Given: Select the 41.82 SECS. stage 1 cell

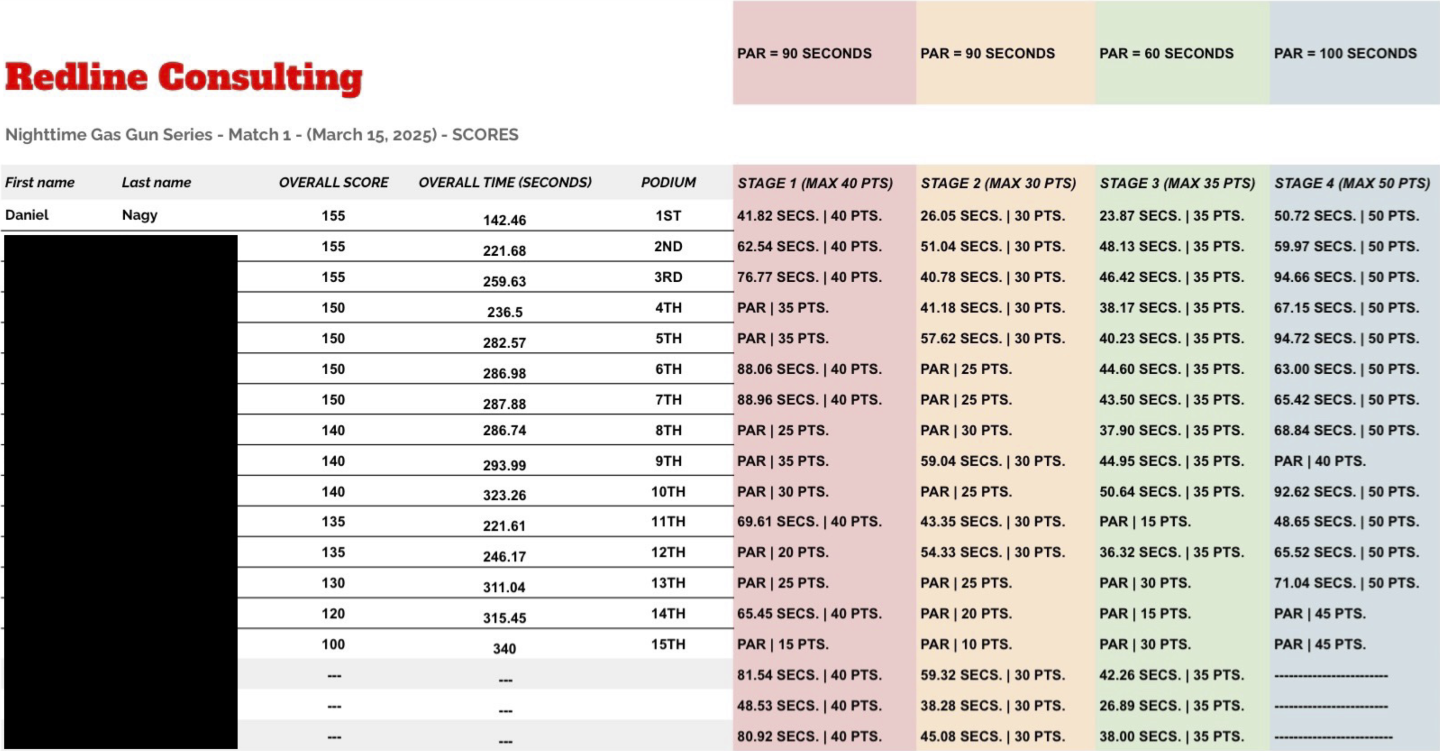Looking at the screenshot, I should point(809,216).
